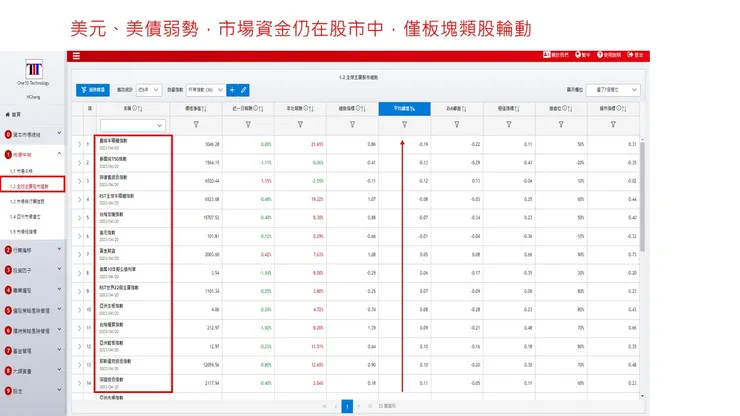Open the contact icon in red header
This screenshot has width=740, height=416.
[x=547, y=55]
